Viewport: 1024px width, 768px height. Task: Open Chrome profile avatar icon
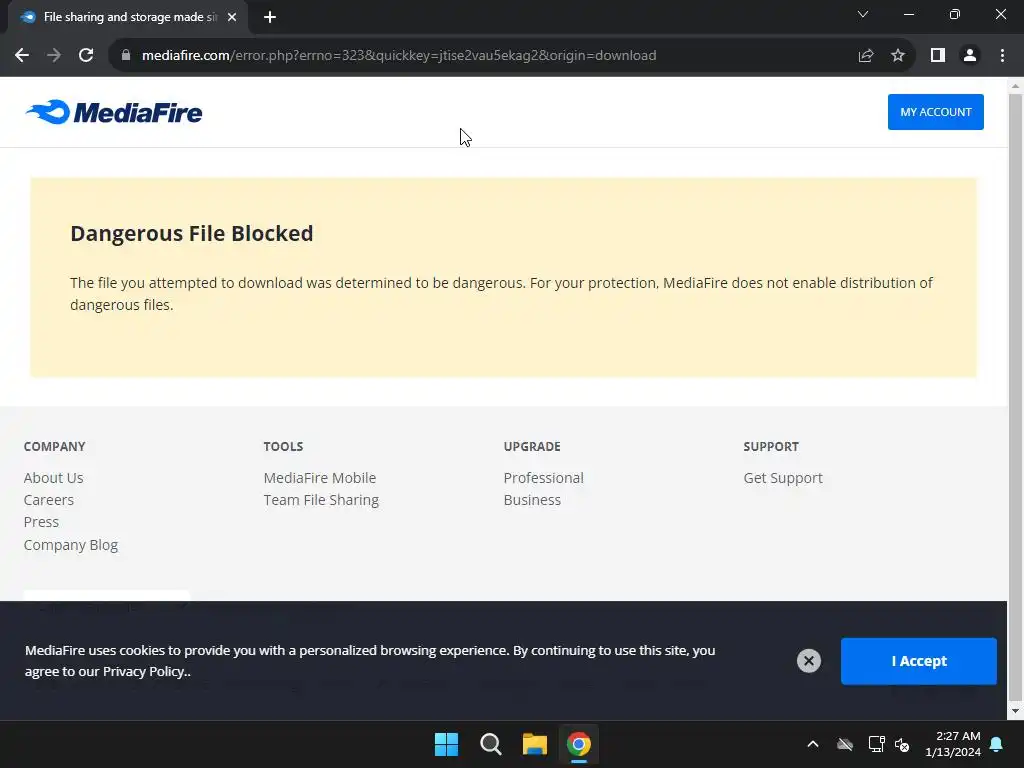970,56
